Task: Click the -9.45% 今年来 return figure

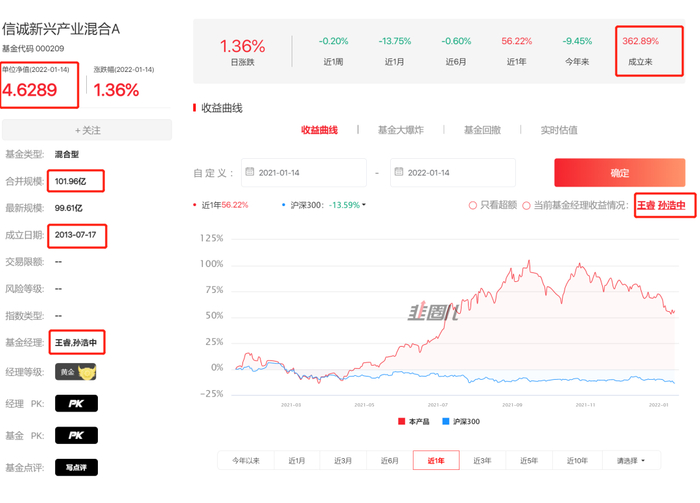Action: [x=577, y=41]
